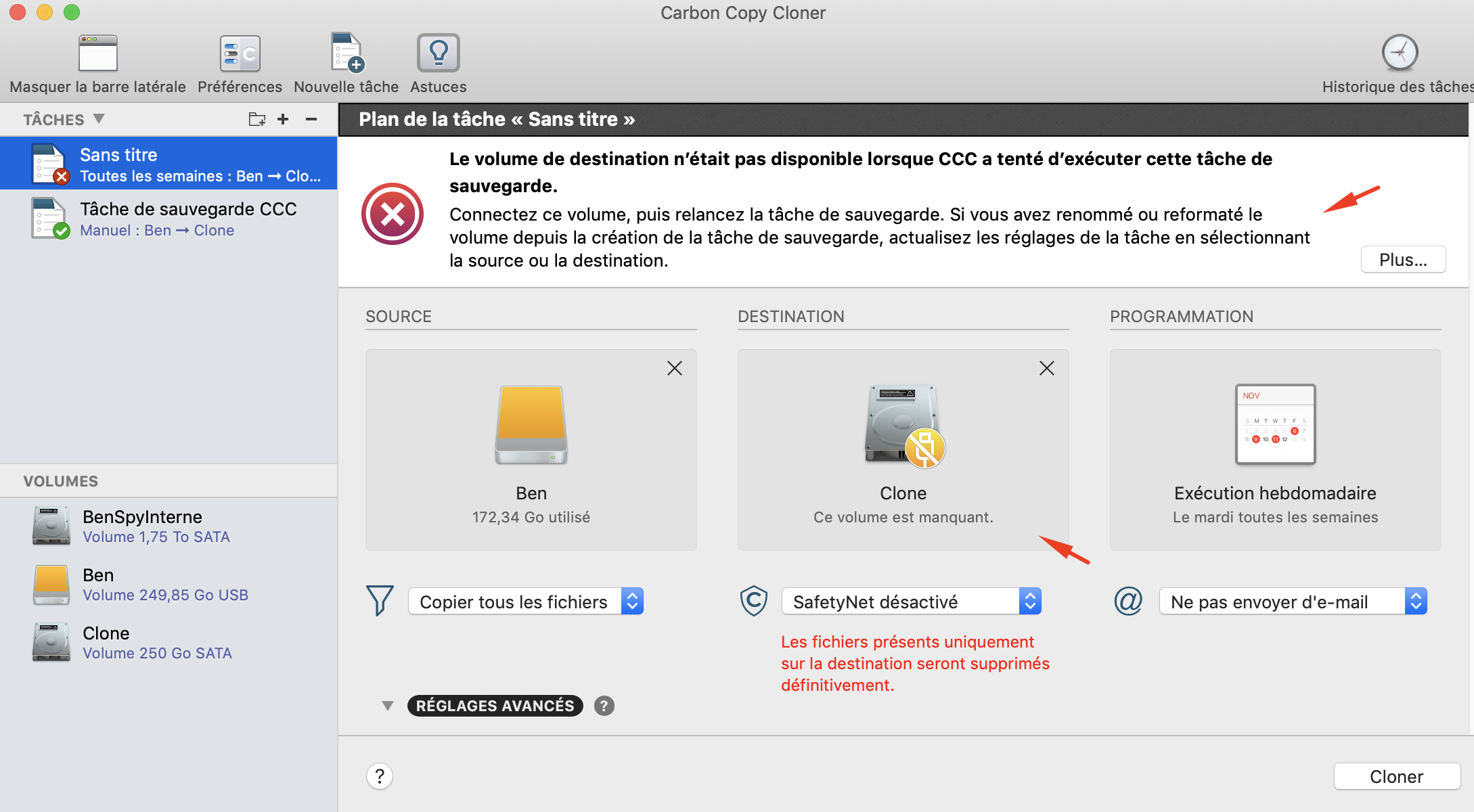The image size is (1474, 812).
Task: Click the new task folder icon in sidebar
Action: [x=256, y=119]
